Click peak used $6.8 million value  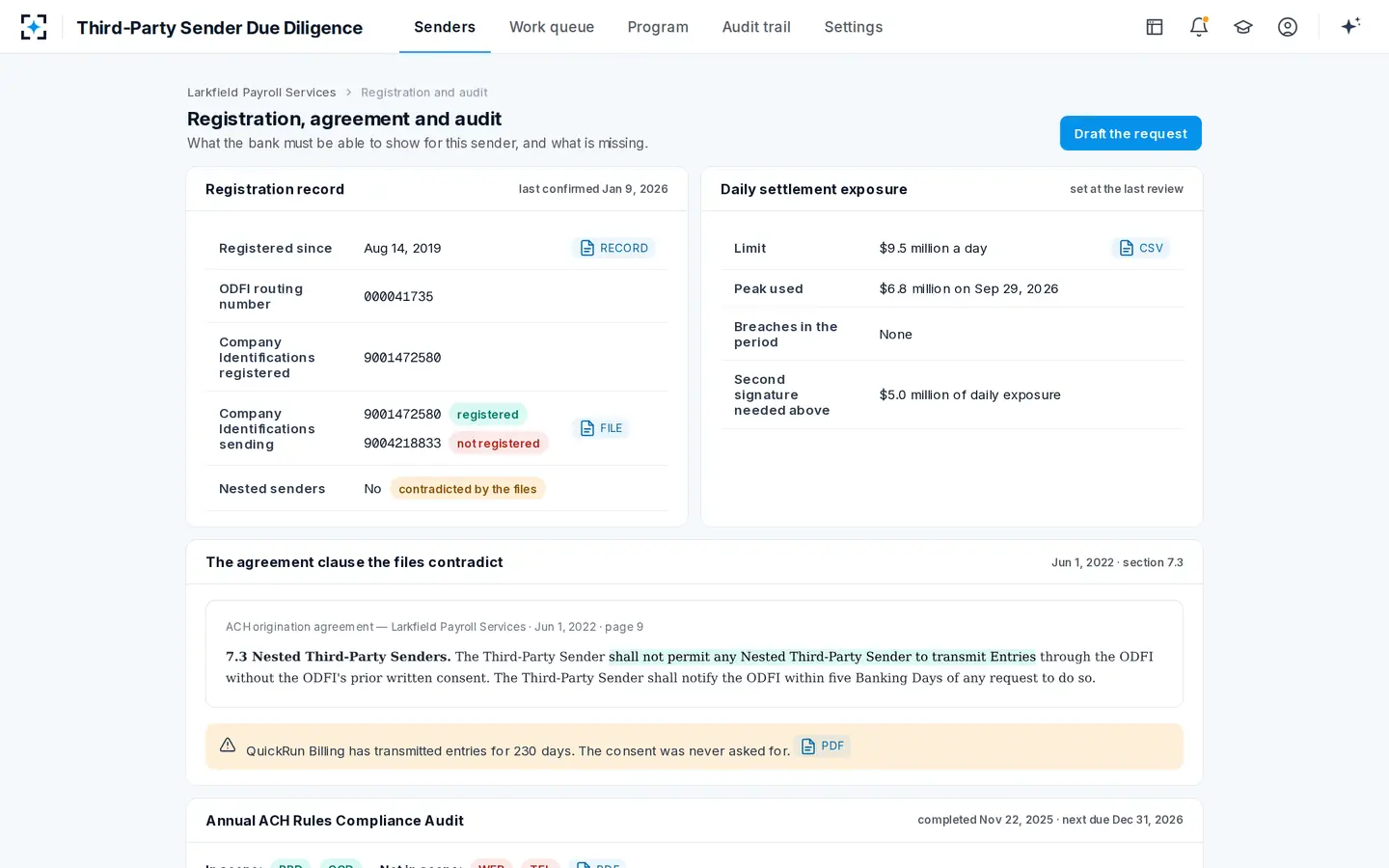(x=968, y=289)
